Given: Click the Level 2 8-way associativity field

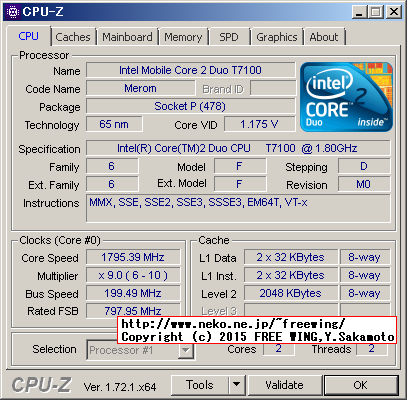Looking at the screenshot, I should click(365, 293).
